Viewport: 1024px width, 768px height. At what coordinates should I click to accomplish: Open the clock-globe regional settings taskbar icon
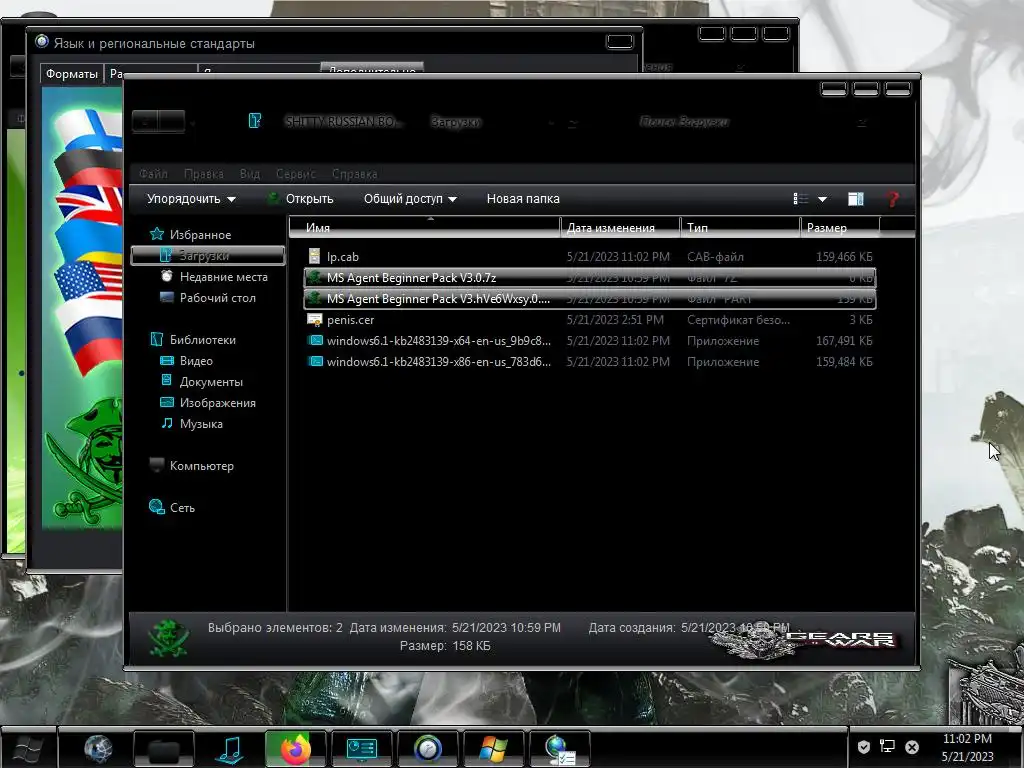click(428, 748)
